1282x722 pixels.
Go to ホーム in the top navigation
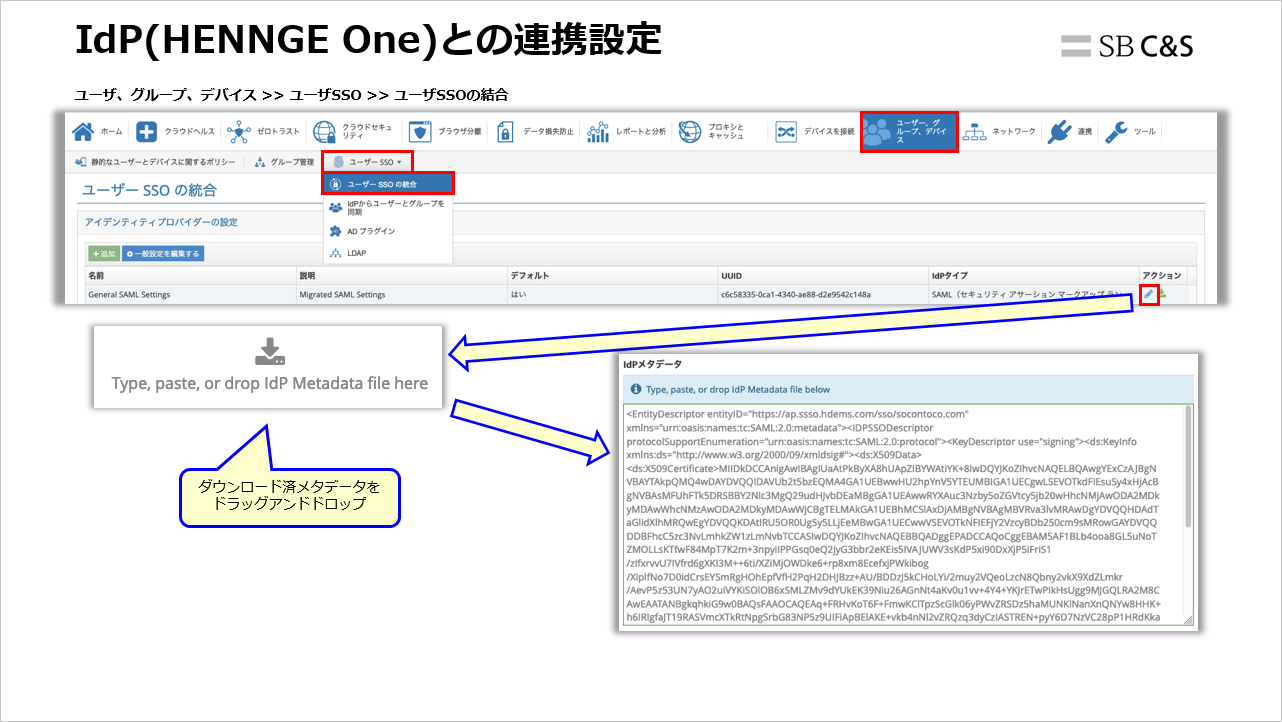pyautogui.click(x=98, y=132)
